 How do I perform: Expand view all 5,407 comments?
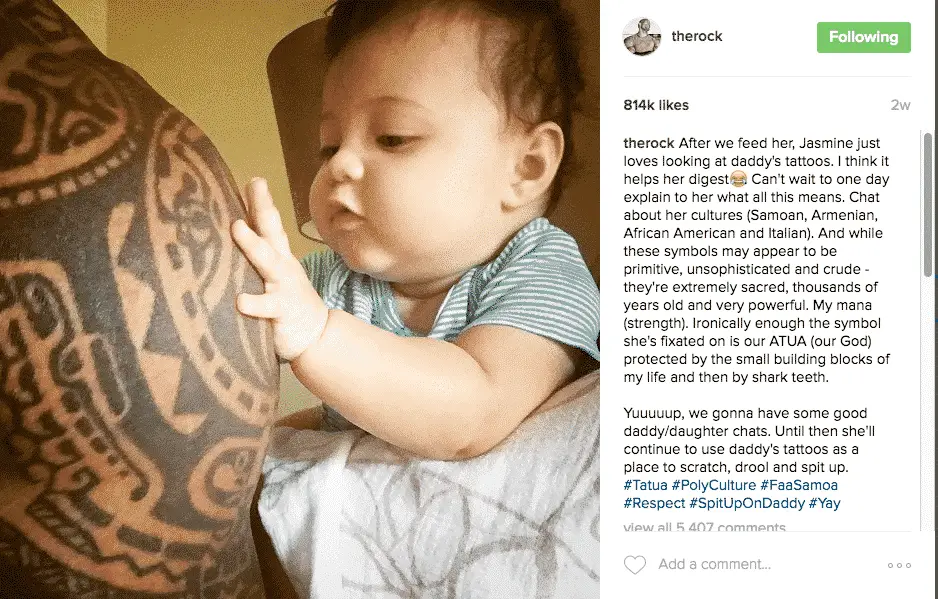704,527
